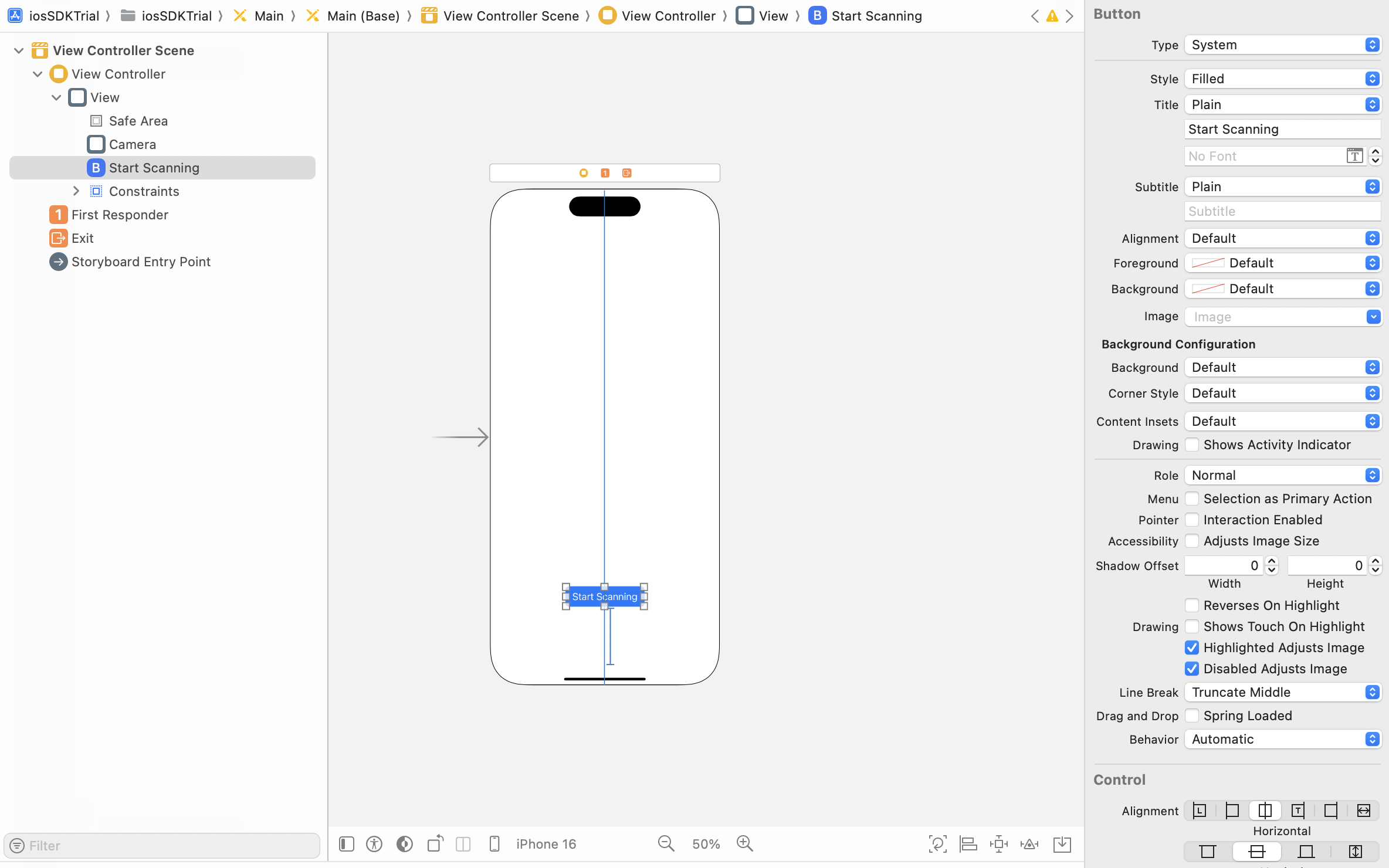This screenshot has width=1389, height=868.
Task: Click the zoom out magnifier button
Action: (666, 843)
